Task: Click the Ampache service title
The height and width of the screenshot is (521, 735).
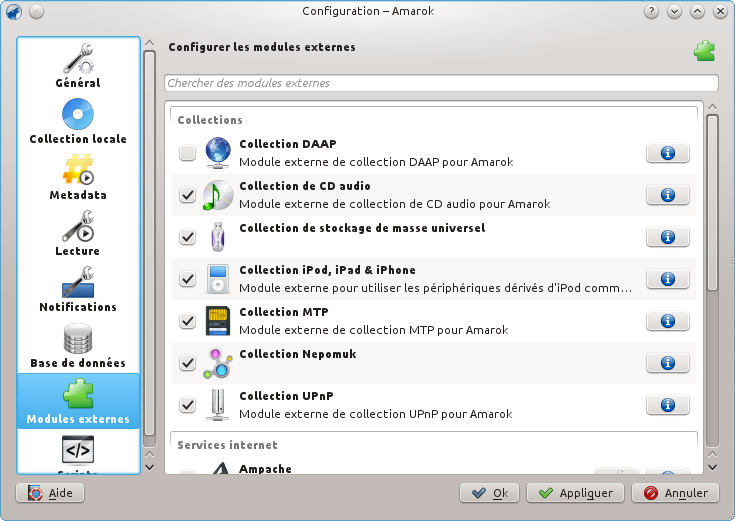Action: pyautogui.click(x=265, y=469)
